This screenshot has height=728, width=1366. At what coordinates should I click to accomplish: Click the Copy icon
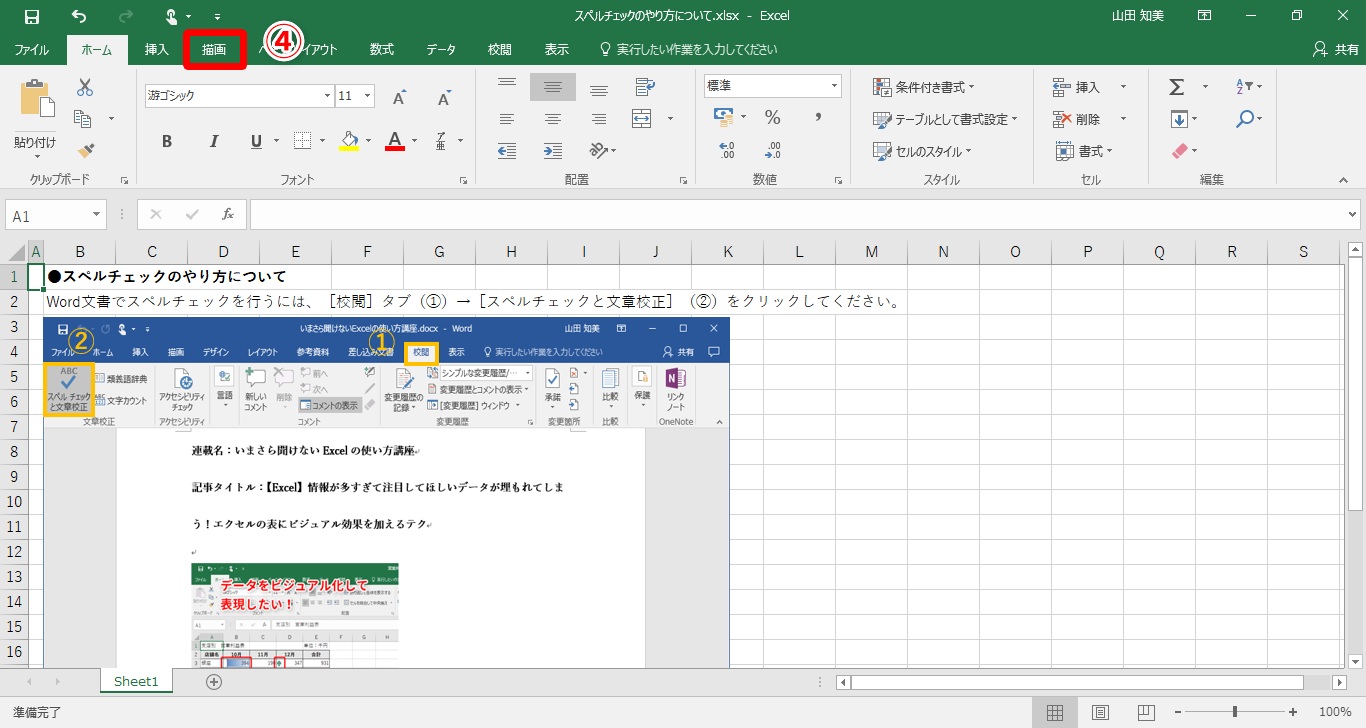tap(83, 119)
